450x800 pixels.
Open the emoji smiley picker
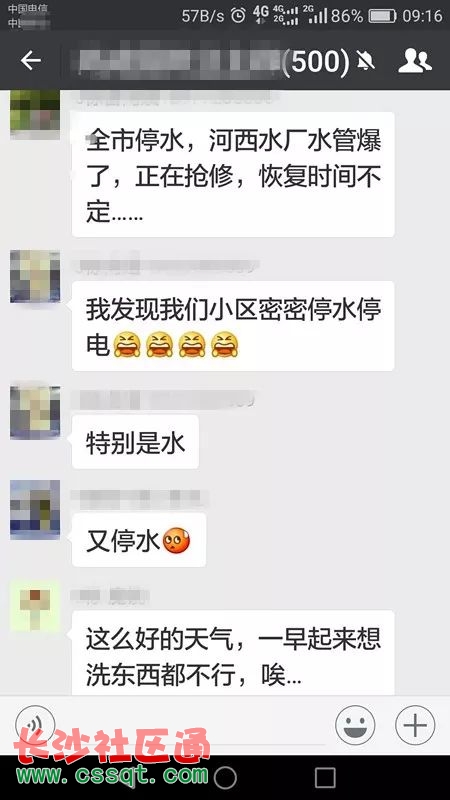(355, 725)
